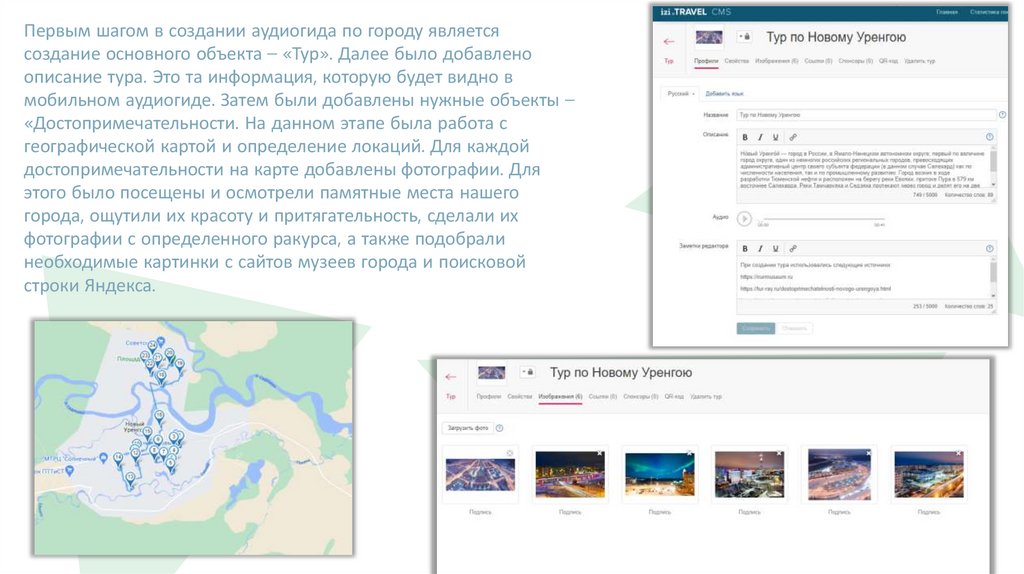Screen dimensions: 1024x574
Task: Click the ПТТиСТ pin on the map
Action: 70,470
